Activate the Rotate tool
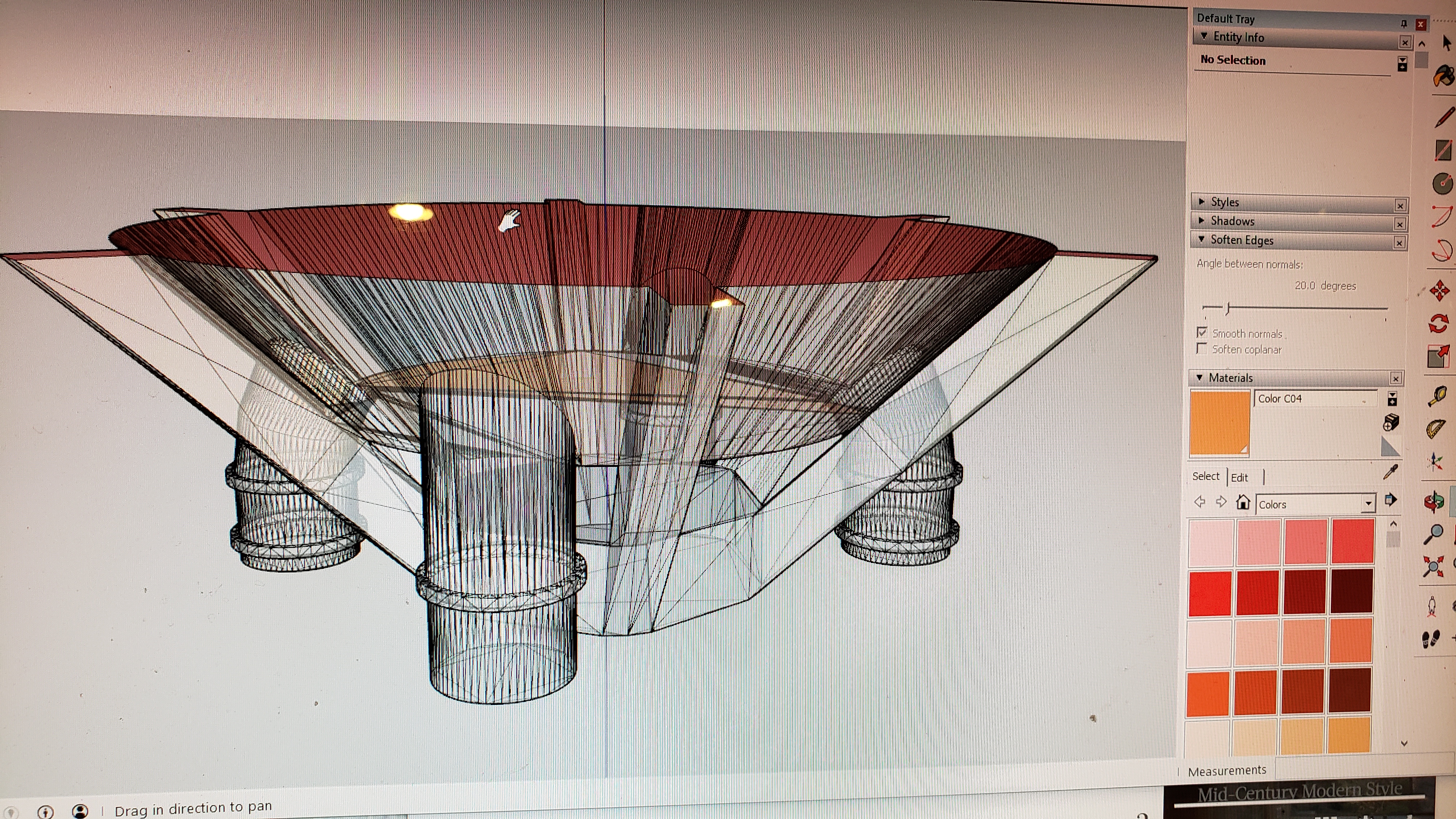 point(1438,323)
